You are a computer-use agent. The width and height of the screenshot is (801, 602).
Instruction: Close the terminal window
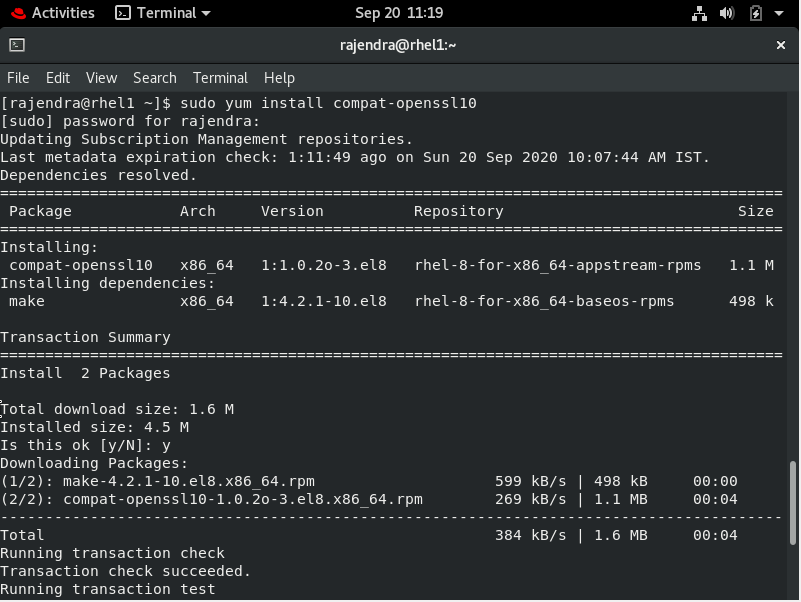click(x=782, y=45)
